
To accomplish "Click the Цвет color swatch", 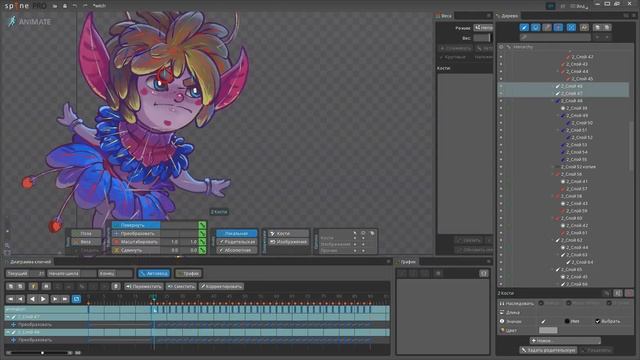I will click(548, 330).
